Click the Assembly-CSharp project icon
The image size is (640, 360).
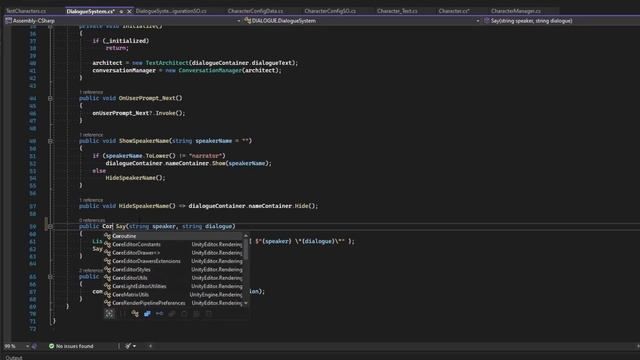8,20
